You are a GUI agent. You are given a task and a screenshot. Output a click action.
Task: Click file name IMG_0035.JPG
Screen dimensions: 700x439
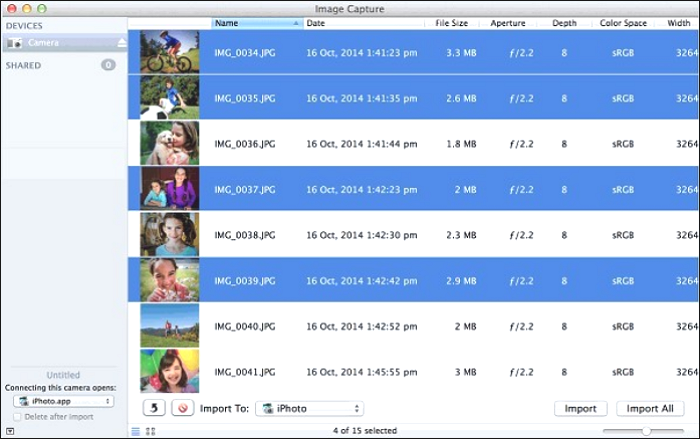tap(245, 99)
